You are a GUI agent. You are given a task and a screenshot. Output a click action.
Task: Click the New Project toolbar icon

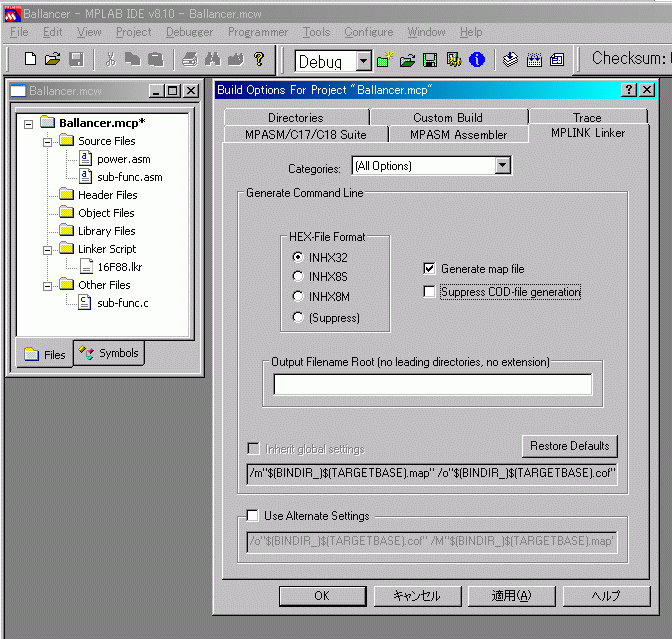[384, 60]
